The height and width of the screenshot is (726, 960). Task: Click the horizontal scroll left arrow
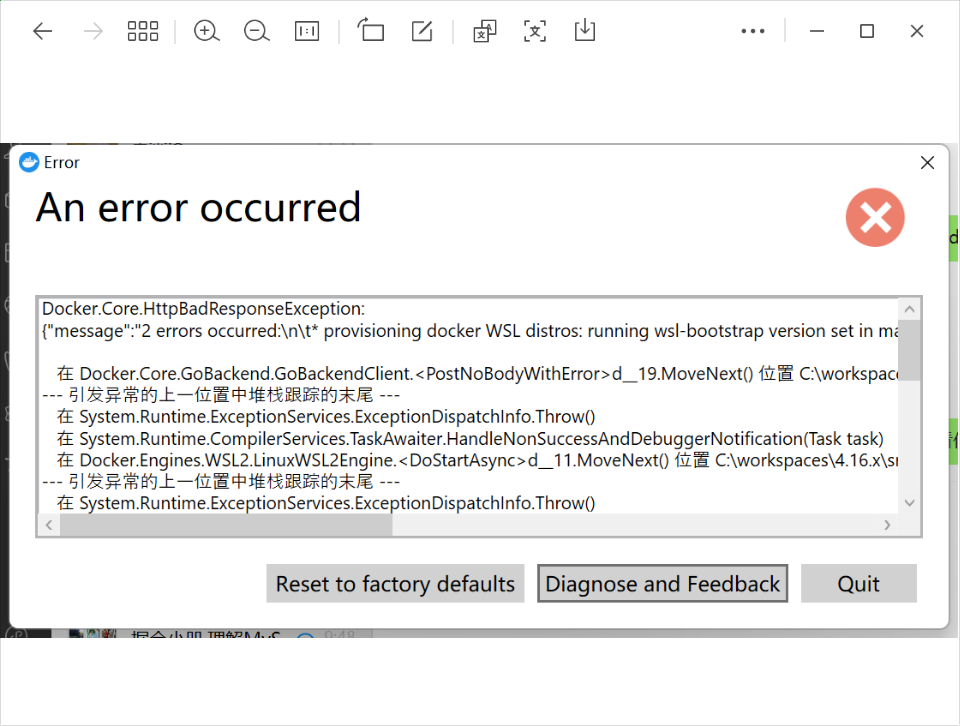point(49,525)
